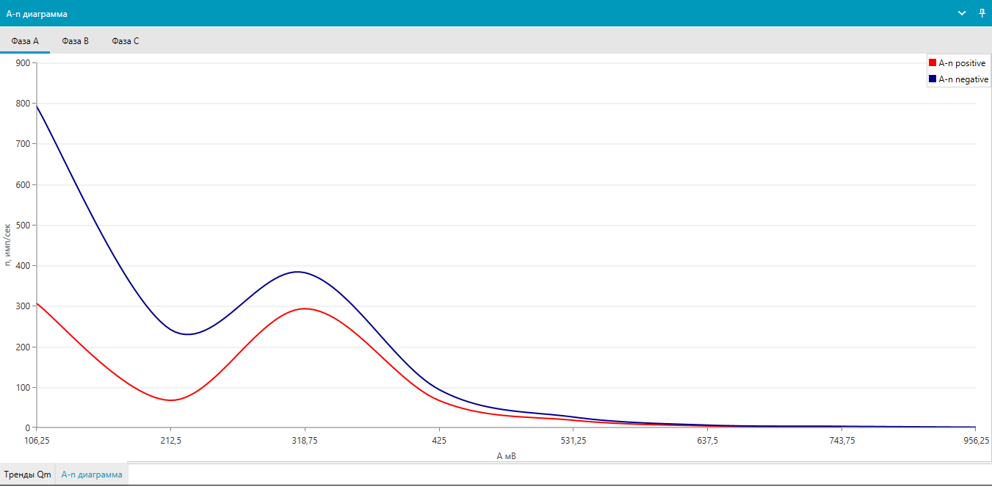992x487 pixels.
Task: Switch to the Фаза C tab
Action: [125, 40]
